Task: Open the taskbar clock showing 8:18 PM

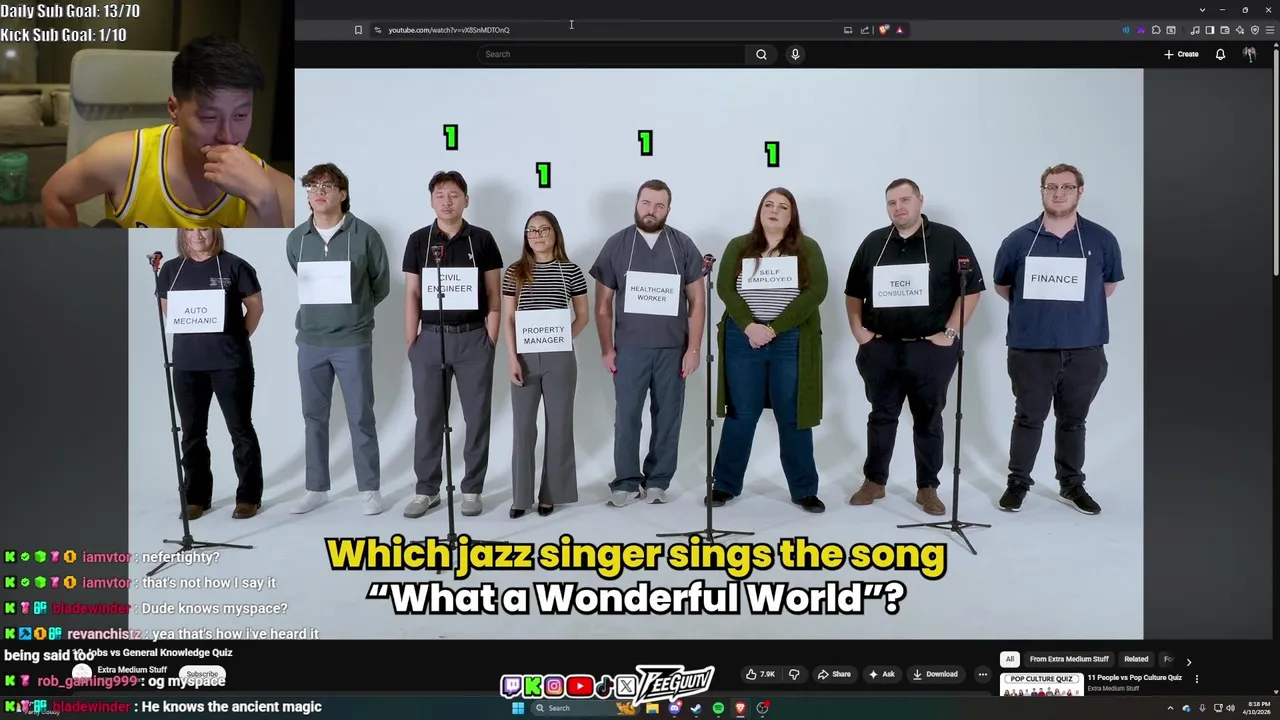Action: pyautogui.click(x=1256, y=708)
